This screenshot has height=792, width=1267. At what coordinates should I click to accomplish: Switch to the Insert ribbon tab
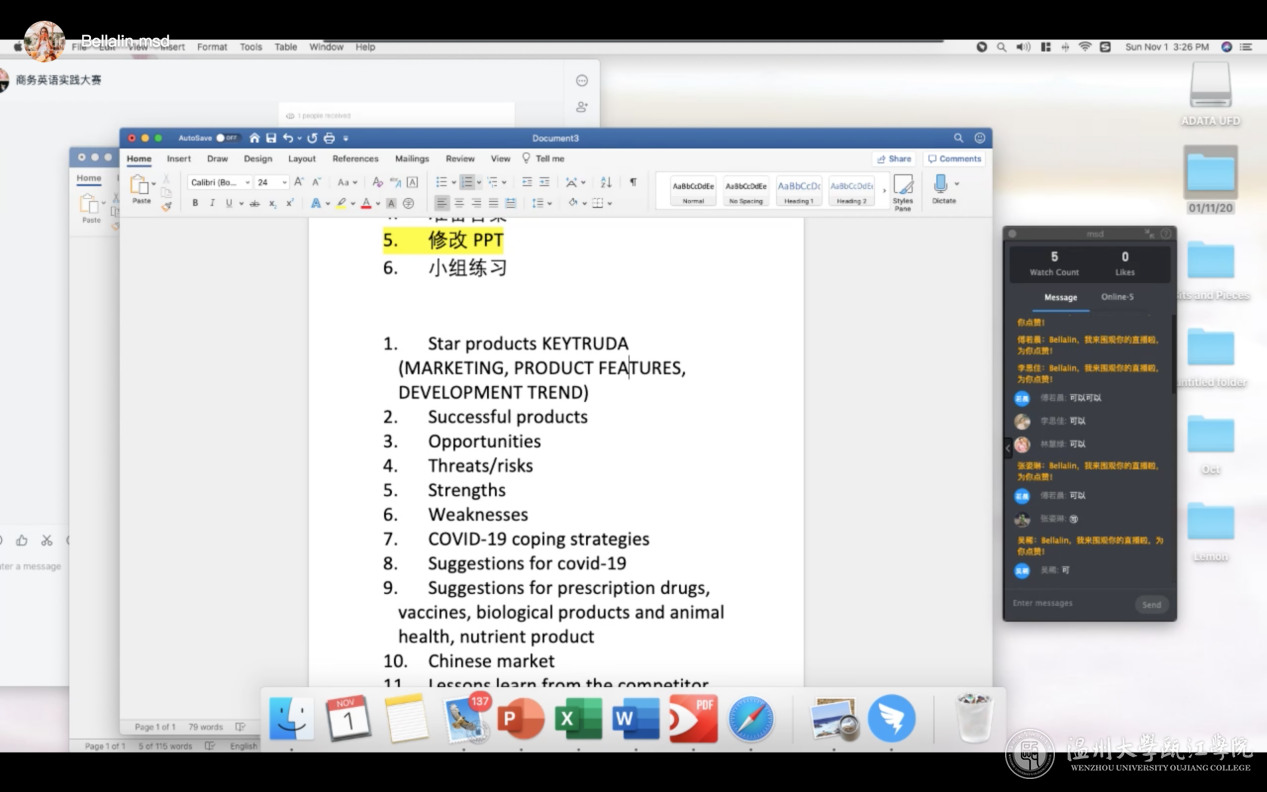click(x=179, y=159)
